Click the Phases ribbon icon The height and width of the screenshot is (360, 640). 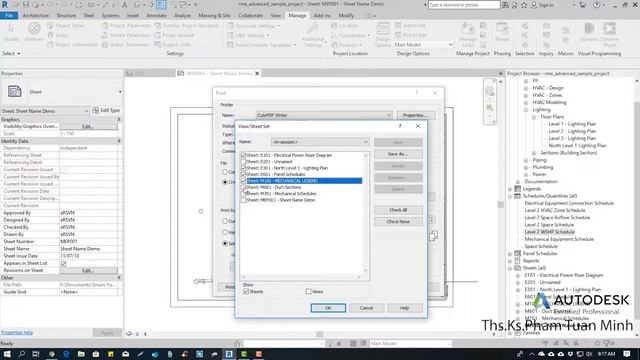502,29
